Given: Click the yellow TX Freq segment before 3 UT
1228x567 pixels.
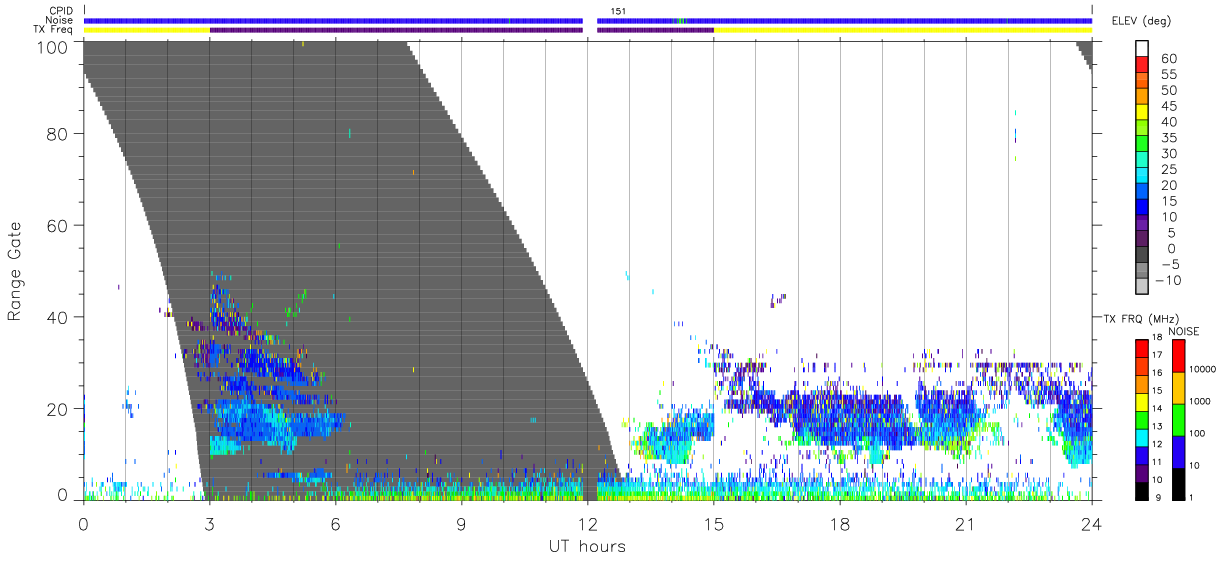Looking at the screenshot, I should (x=146, y=30).
